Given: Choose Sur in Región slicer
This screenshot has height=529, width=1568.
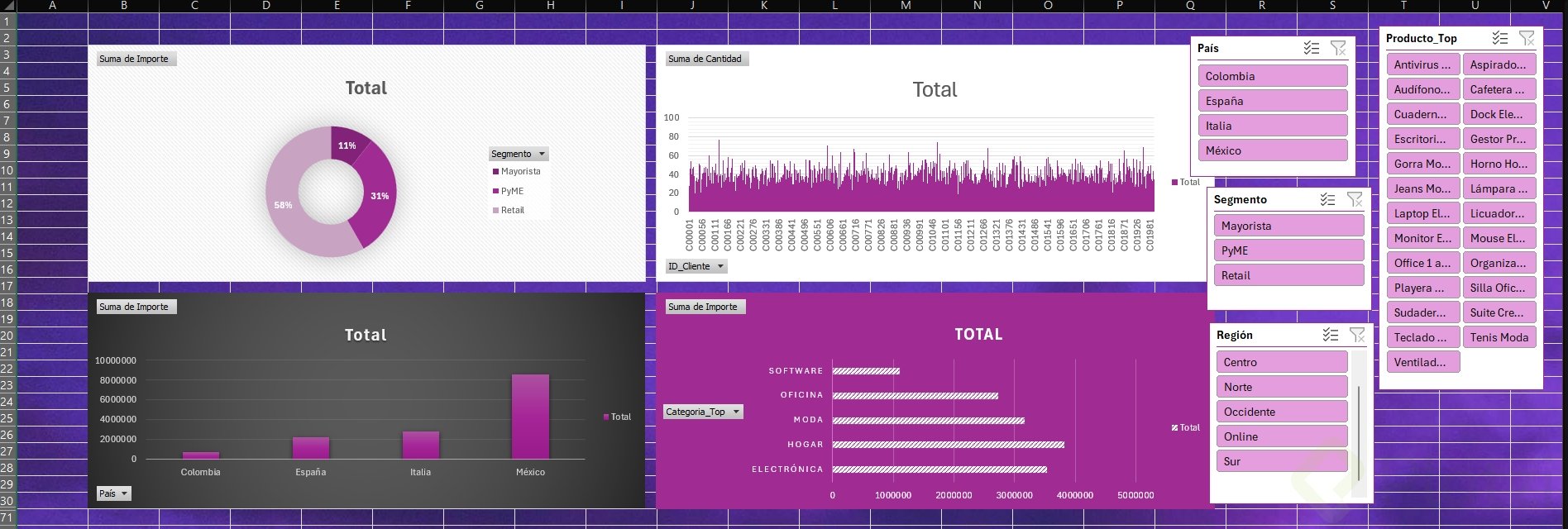Looking at the screenshot, I should (x=1282, y=461).
